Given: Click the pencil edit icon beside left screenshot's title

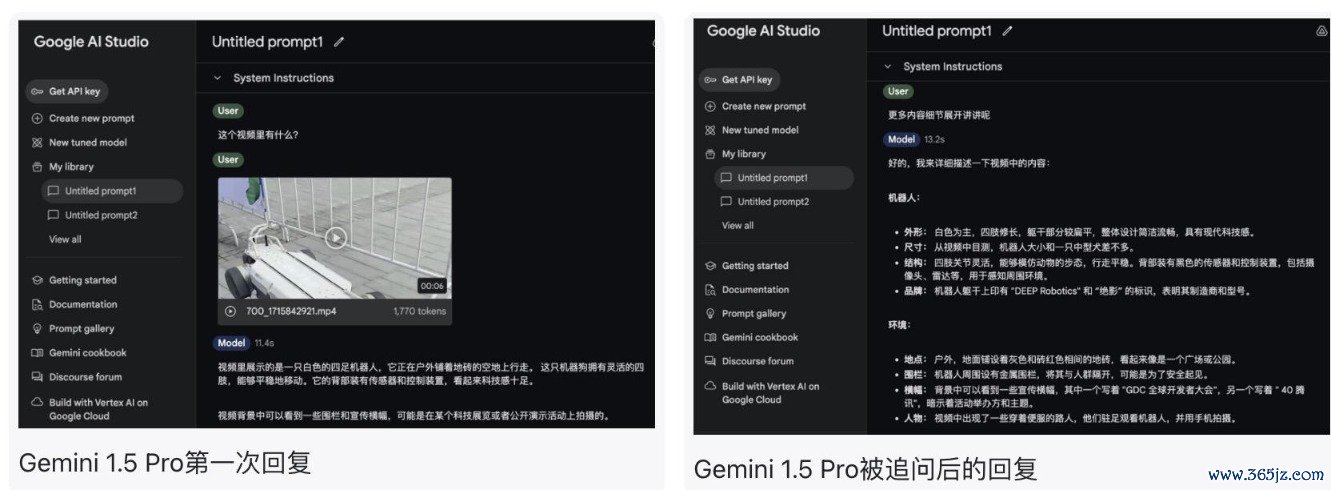Looking at the screenshot, I should coord(339,42).
